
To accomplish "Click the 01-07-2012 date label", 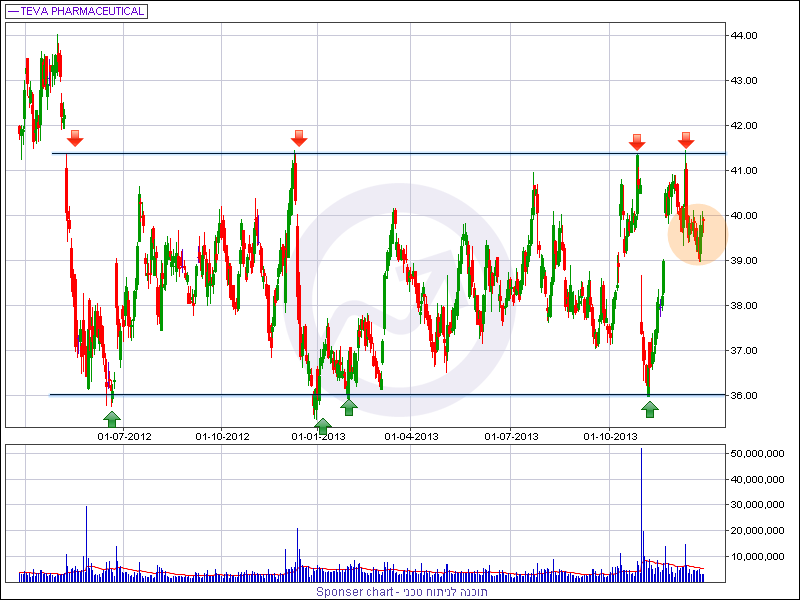I will click(x=124, y=437).
